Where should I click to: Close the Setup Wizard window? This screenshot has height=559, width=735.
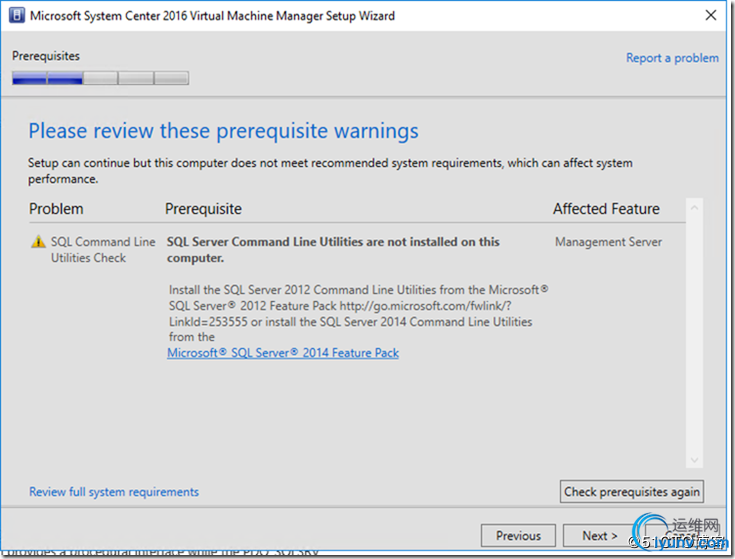click(x=711, y=15)
